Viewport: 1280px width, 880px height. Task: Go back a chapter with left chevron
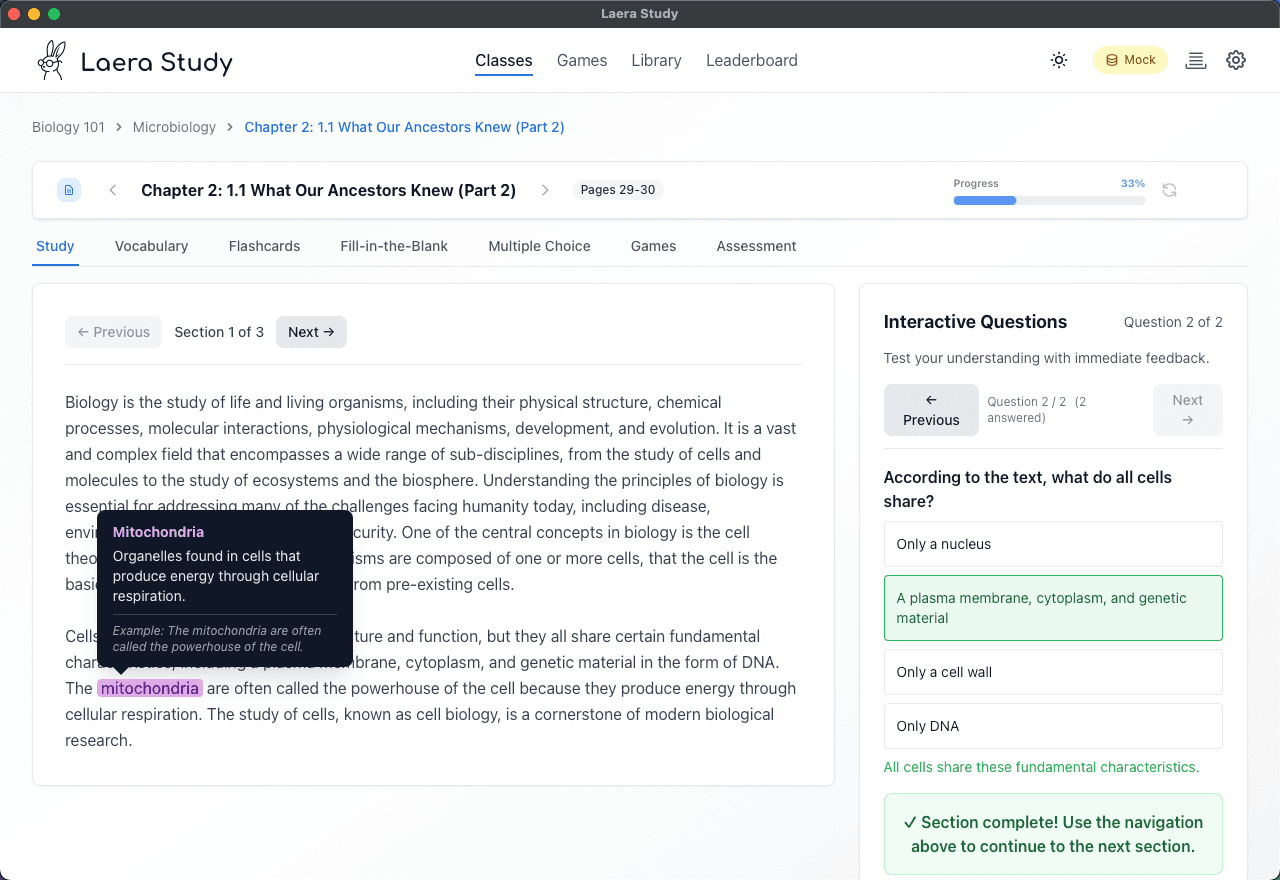[112, 189]
